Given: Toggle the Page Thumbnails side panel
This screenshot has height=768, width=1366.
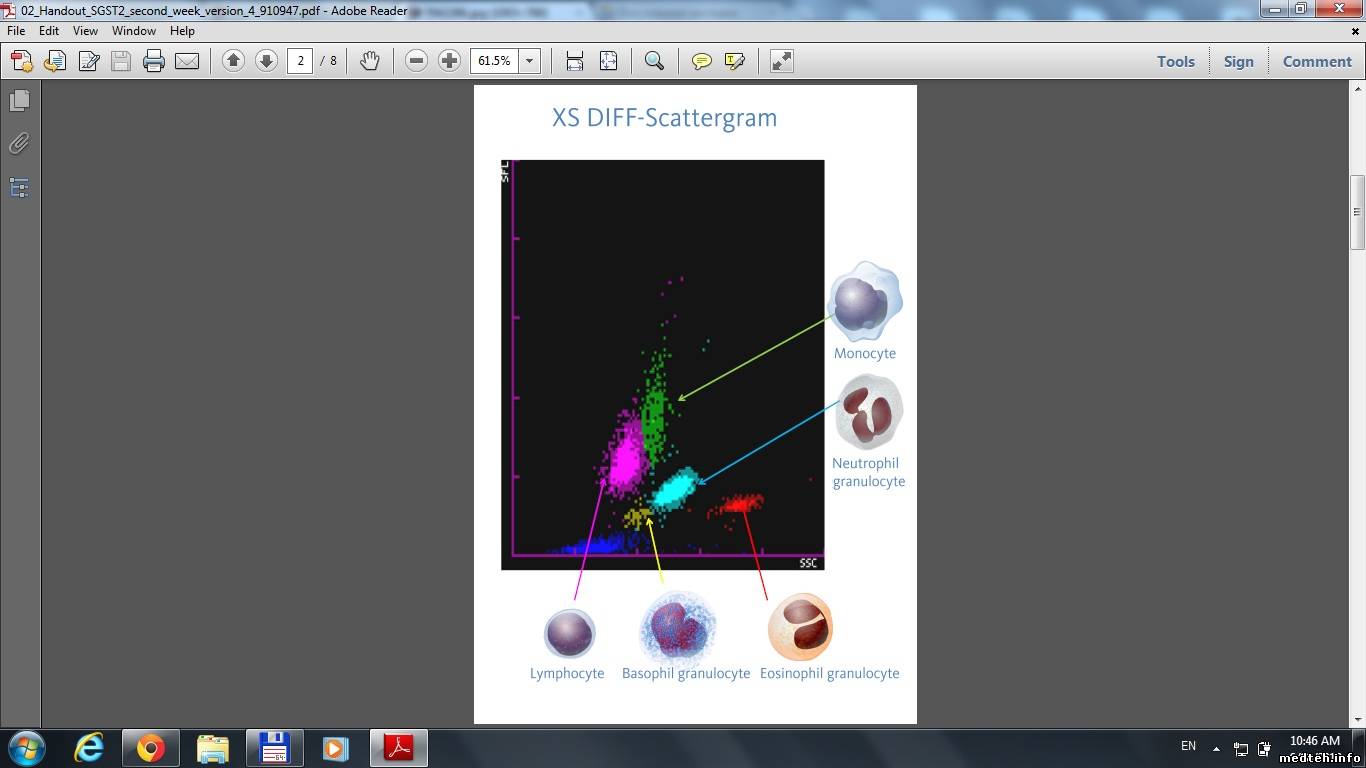Looking at the screenshot, I should pyautogui.click(x=19, y=101).
